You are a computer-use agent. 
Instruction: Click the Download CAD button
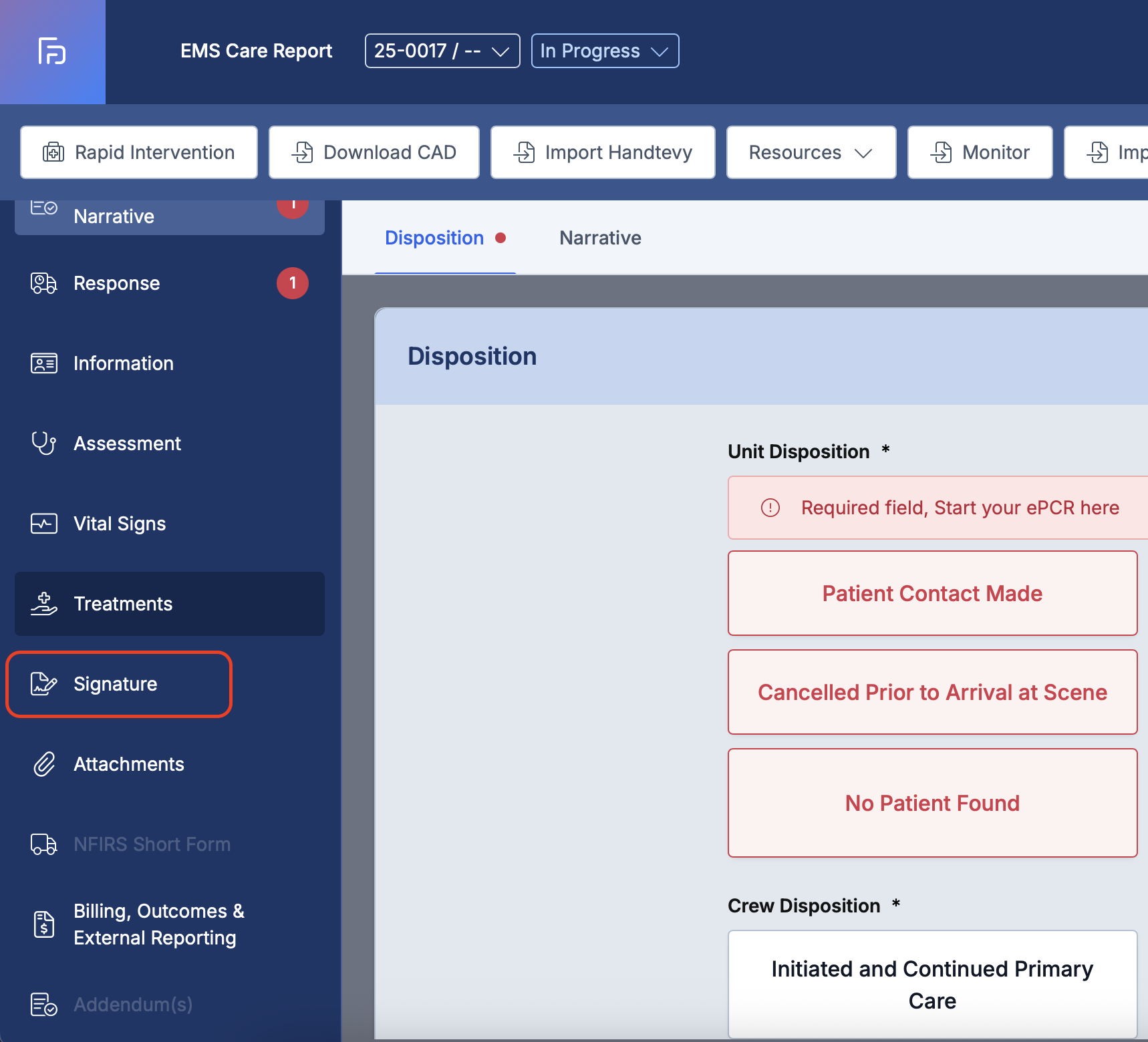click(374, 152)
